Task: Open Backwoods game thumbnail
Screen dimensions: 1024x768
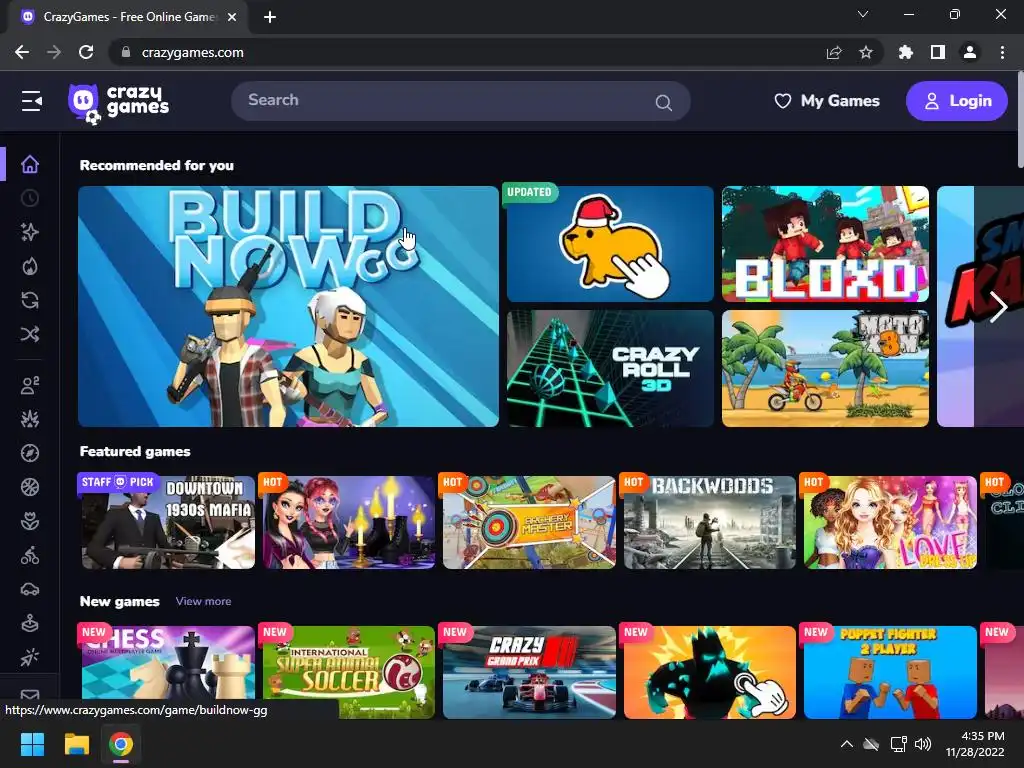Action: pos(710,522)
